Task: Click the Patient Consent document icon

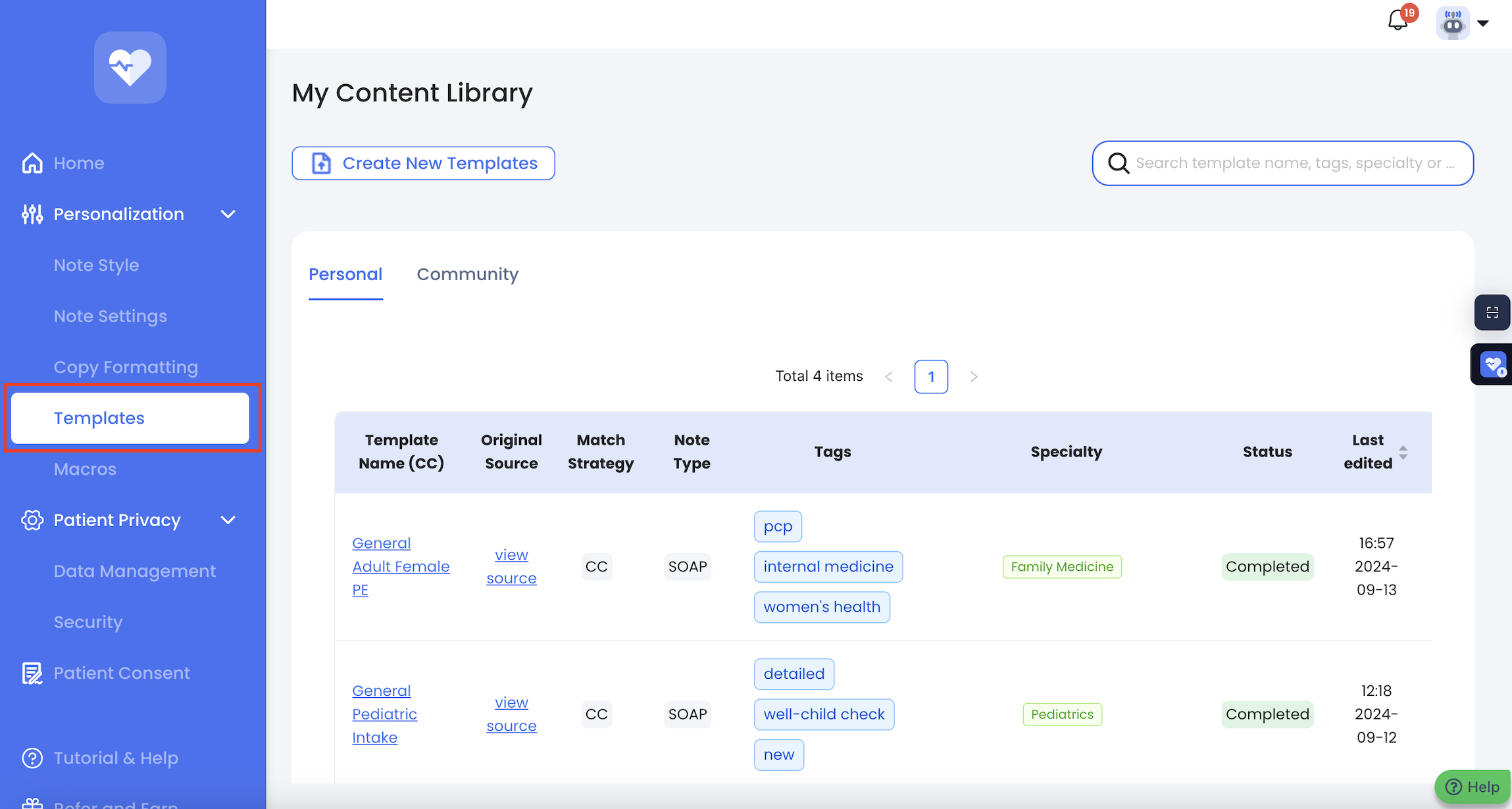Action: pyautogui.click(x=32, y=673)
